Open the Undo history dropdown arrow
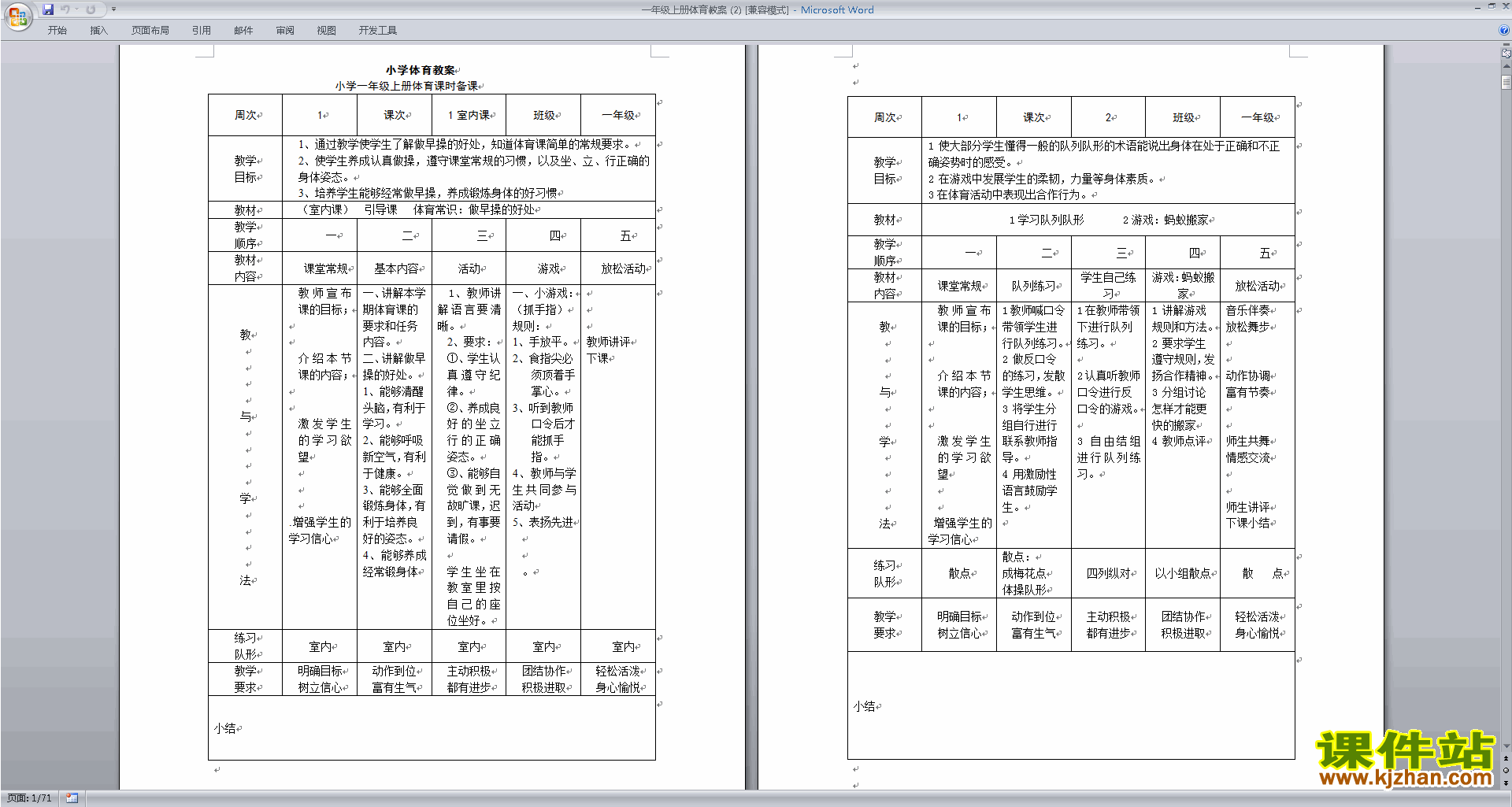Image resolution: width=1512 pixels, height=807 pixels. point(76,9)
